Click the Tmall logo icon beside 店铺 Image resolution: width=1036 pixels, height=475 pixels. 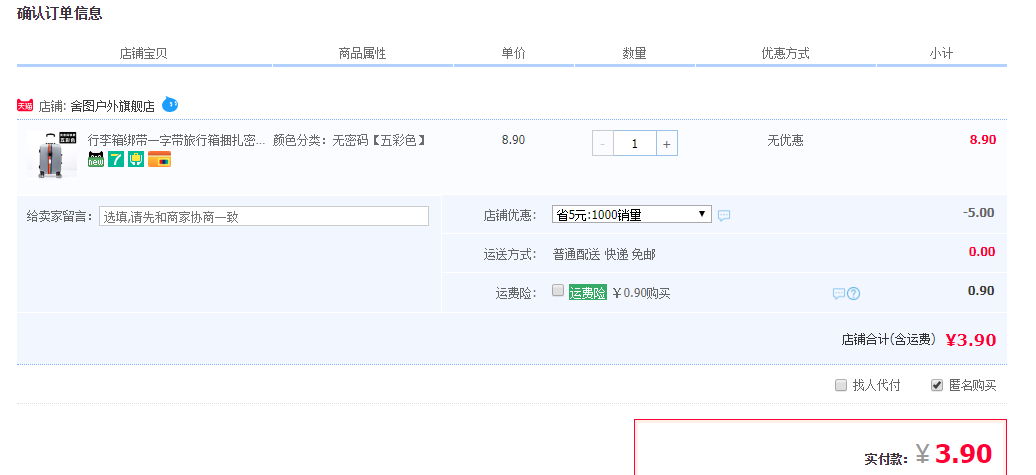25,106
